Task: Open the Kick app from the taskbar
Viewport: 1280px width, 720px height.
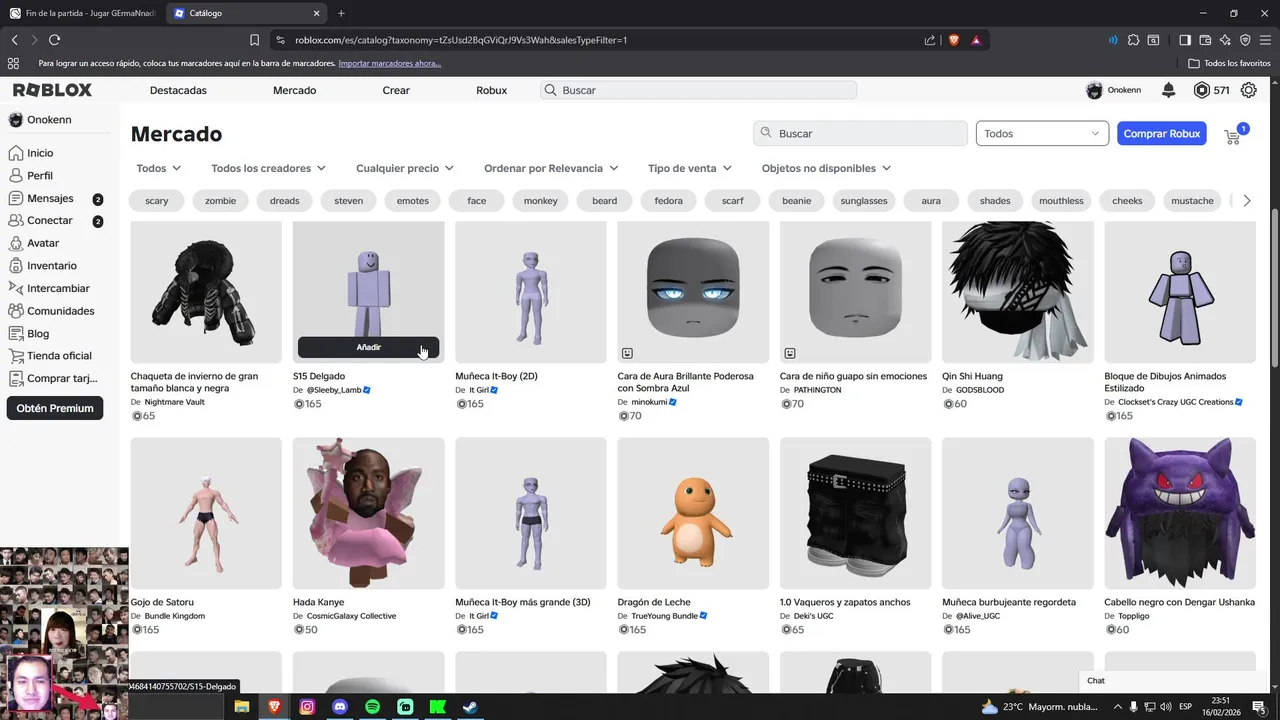Action: coord(437,707)
